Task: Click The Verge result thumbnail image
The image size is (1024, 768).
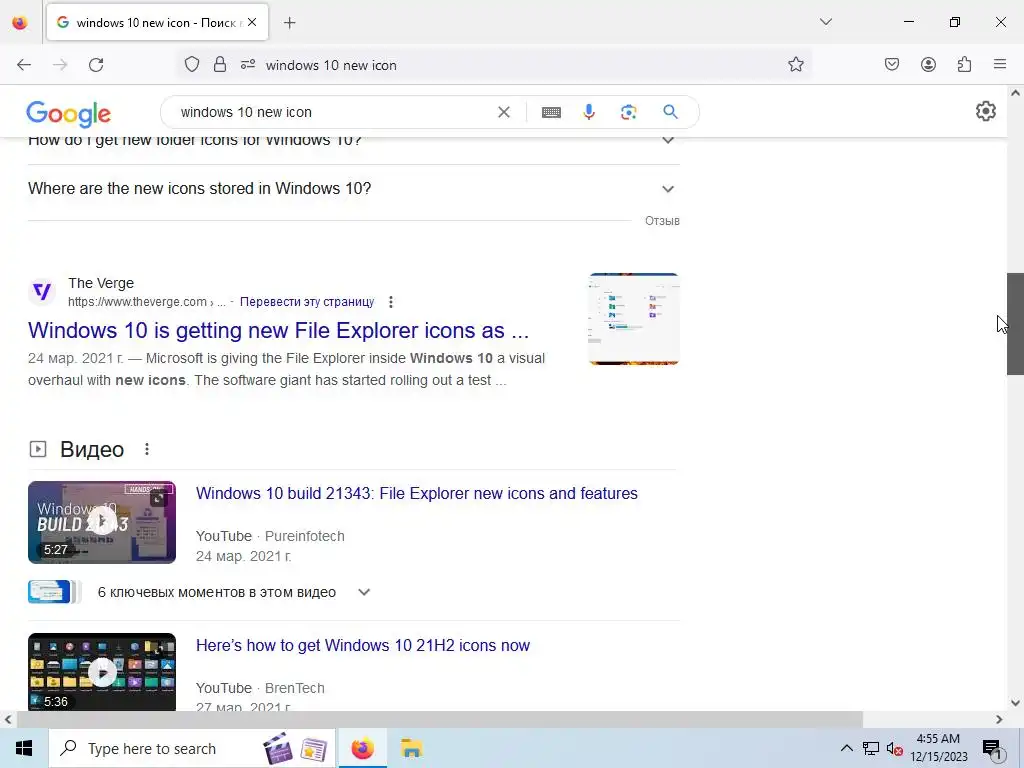Action: coord(633,319)
